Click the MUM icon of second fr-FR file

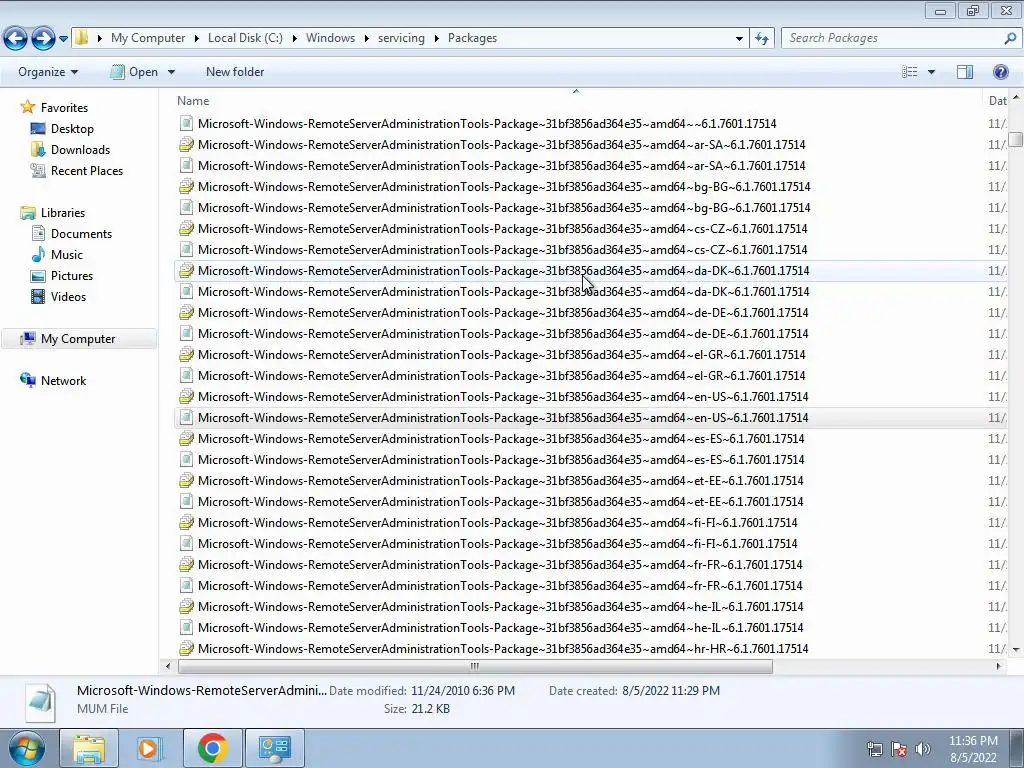tap(186, 586)
